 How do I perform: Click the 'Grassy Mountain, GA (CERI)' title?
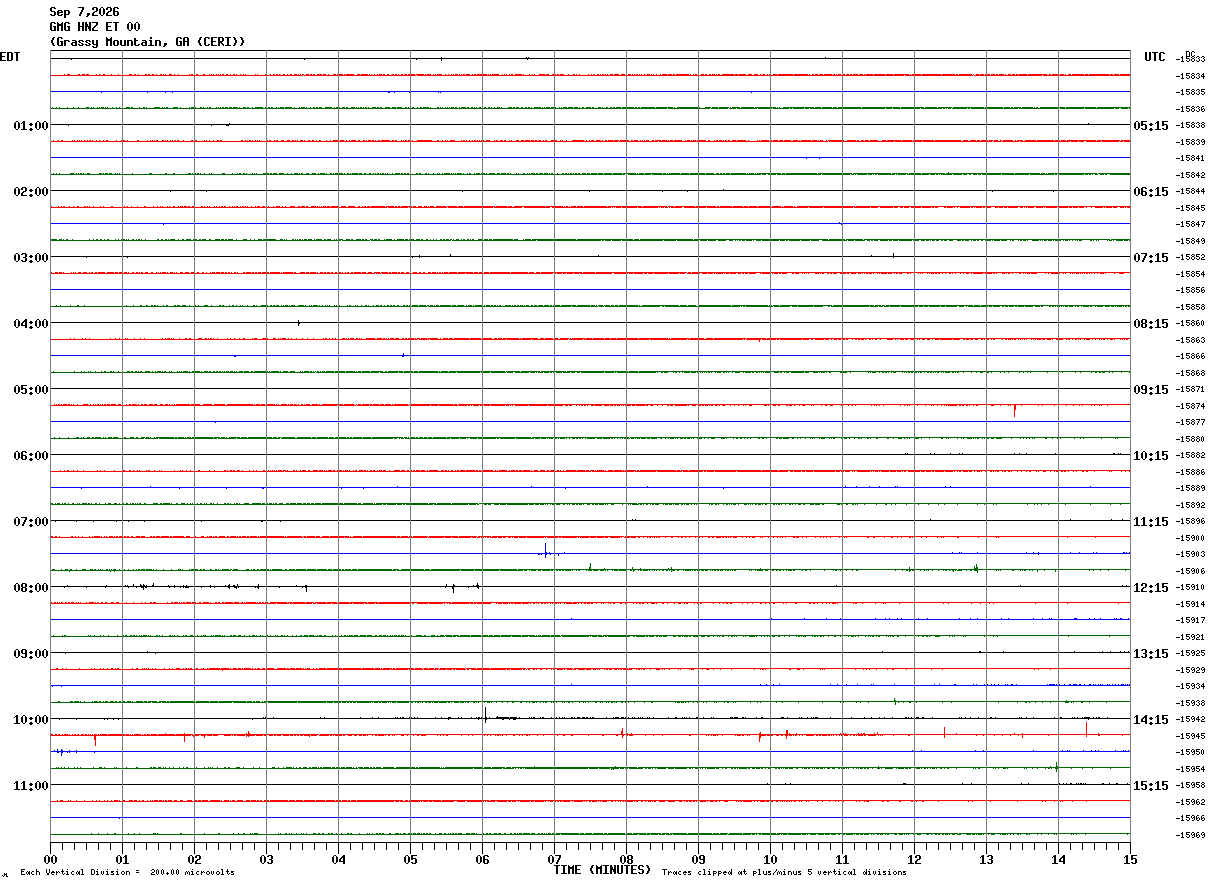point(147,42)
